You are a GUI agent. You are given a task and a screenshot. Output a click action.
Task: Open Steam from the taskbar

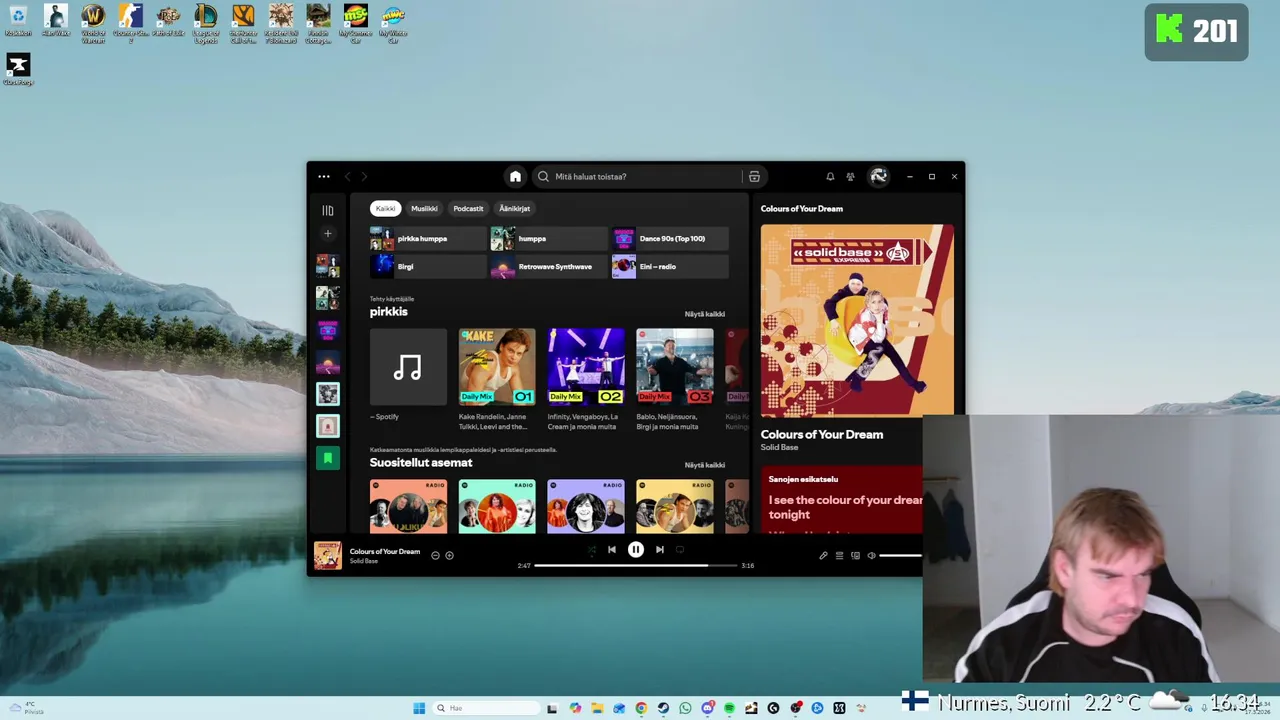pos(663,708)
